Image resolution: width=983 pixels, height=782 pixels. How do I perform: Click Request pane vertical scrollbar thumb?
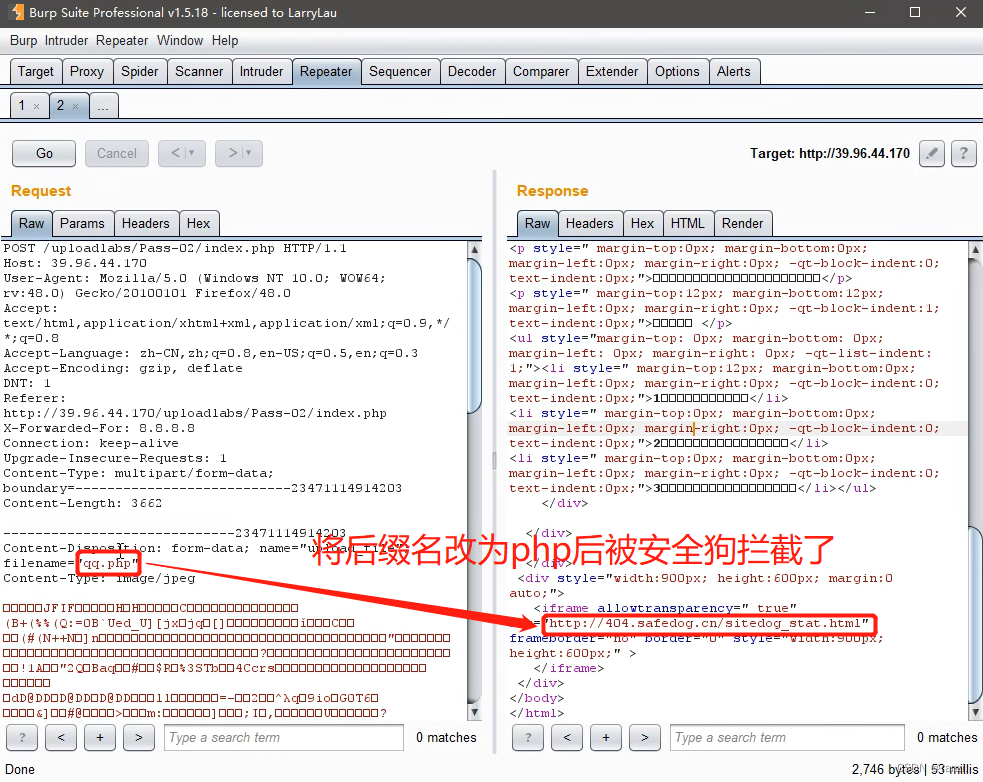(x=475, y=336)
